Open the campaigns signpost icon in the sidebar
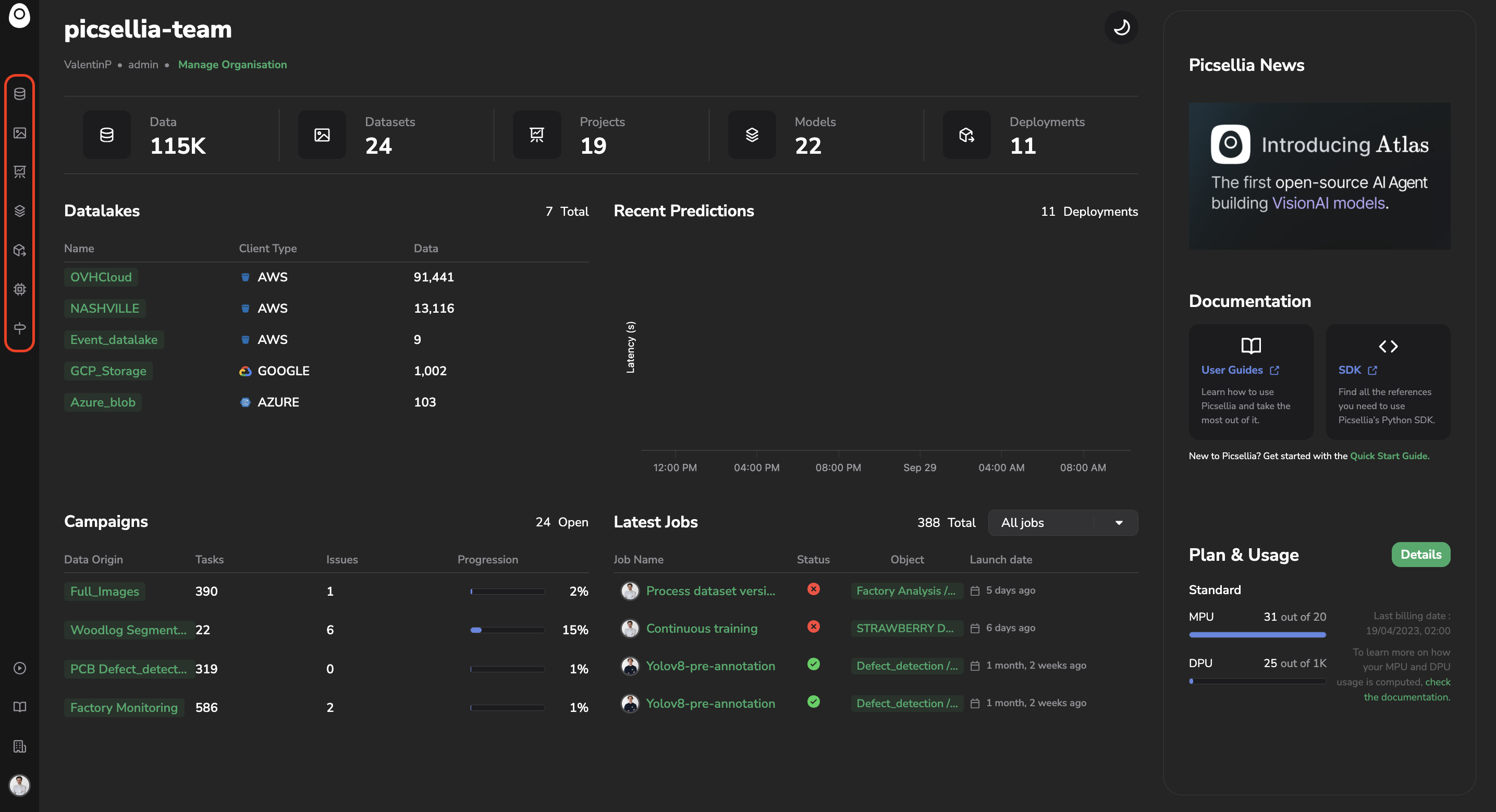 pos(20,328)
